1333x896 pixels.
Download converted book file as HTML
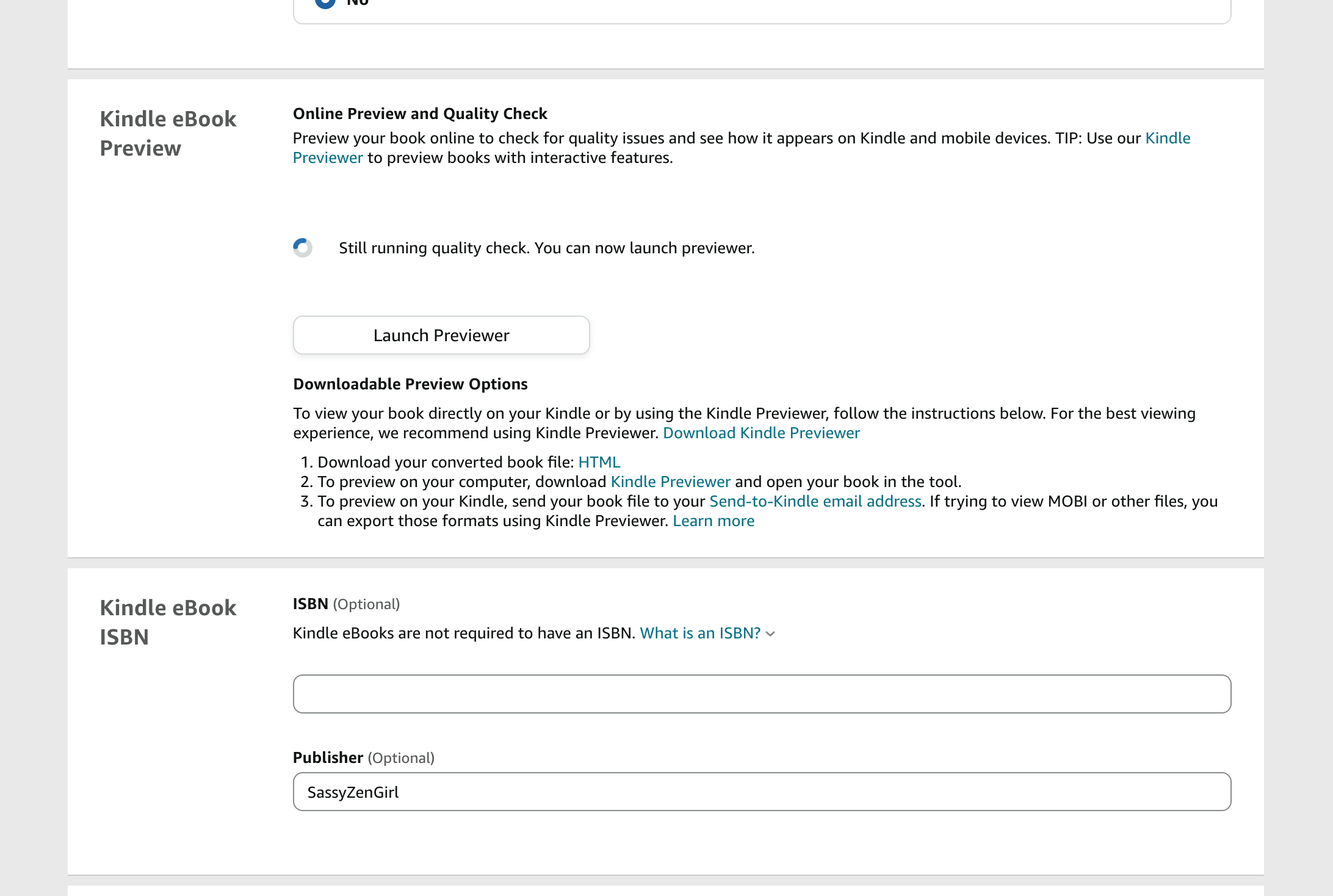pyautogui.click(x=599, y=462)
